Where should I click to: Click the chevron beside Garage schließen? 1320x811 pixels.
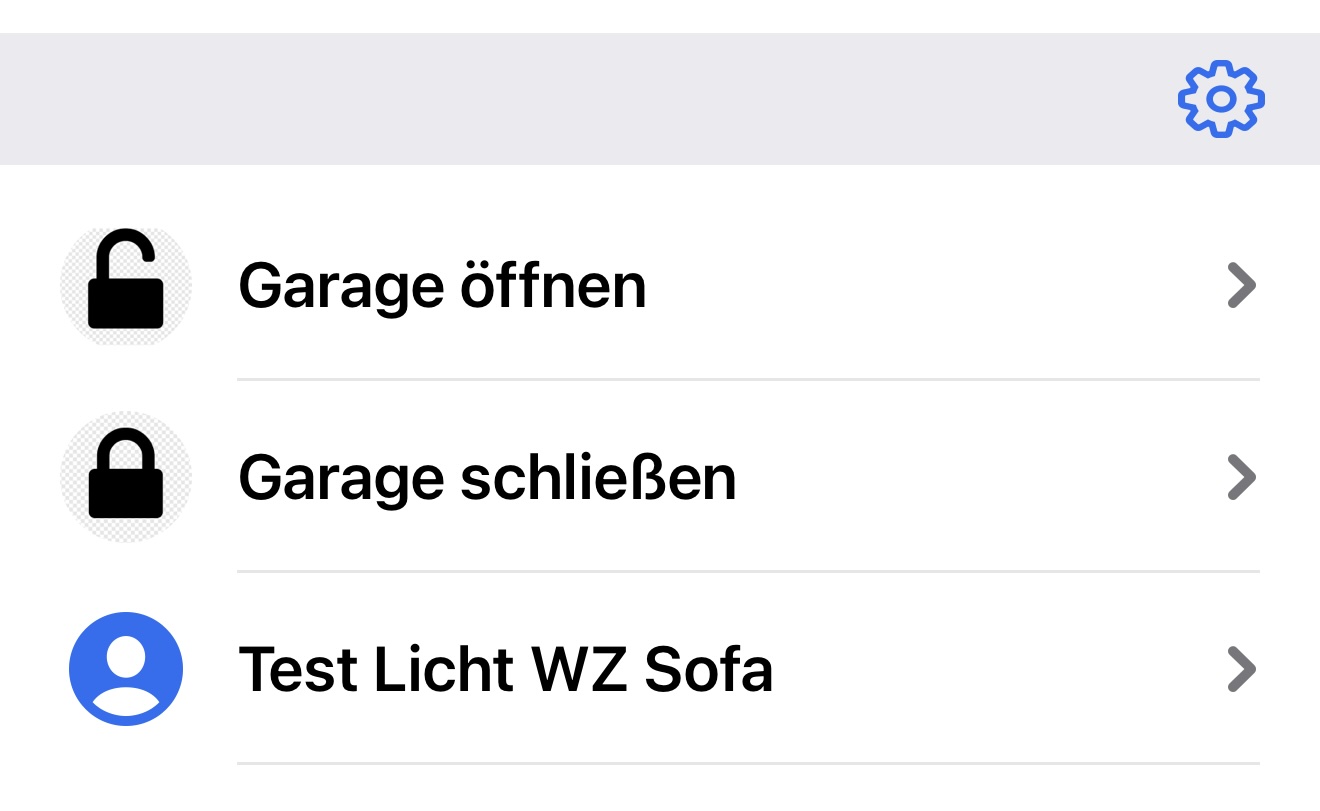[x=1241, y=478]
